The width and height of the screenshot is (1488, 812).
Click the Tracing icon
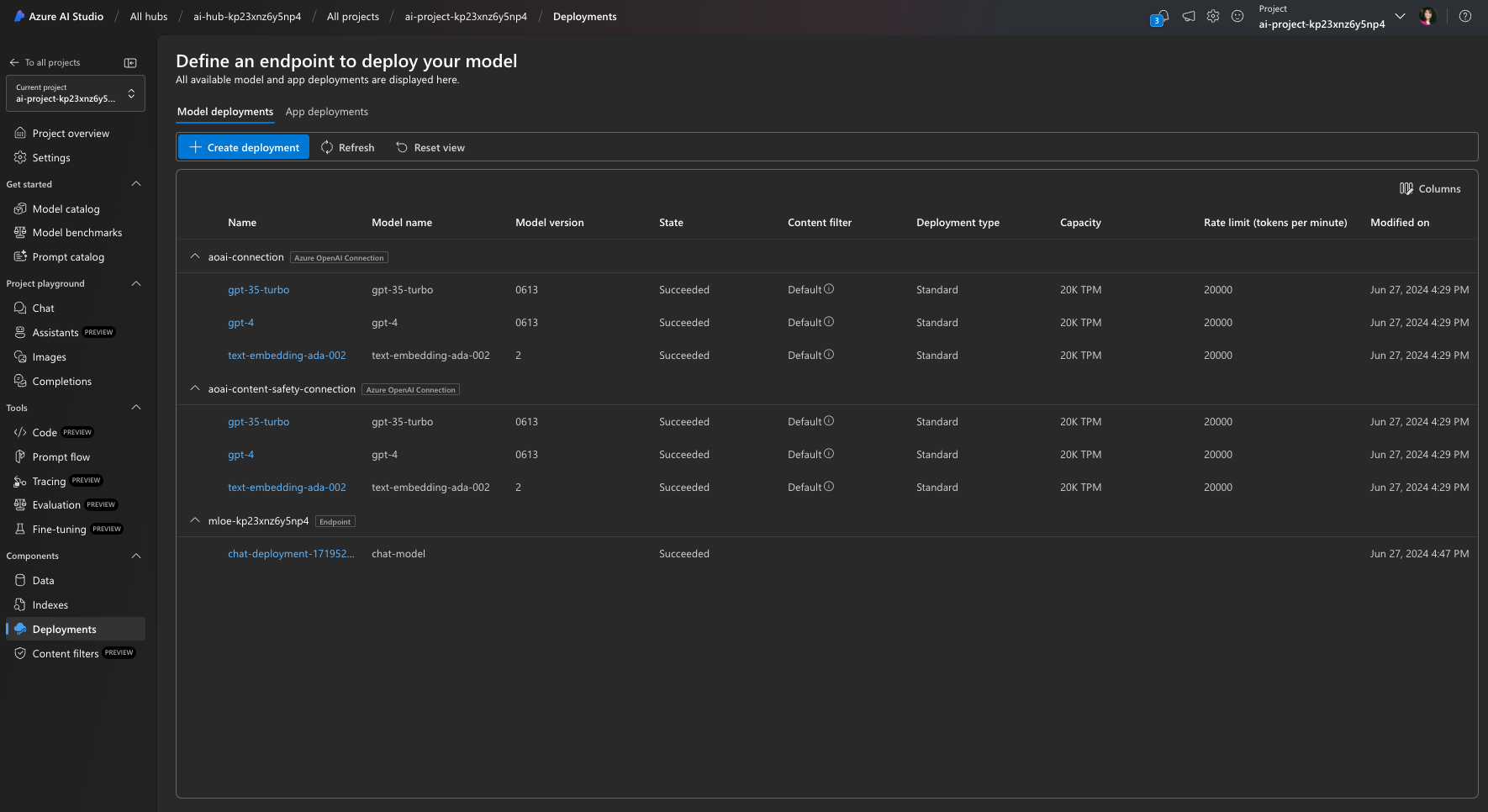coord(20,481)
